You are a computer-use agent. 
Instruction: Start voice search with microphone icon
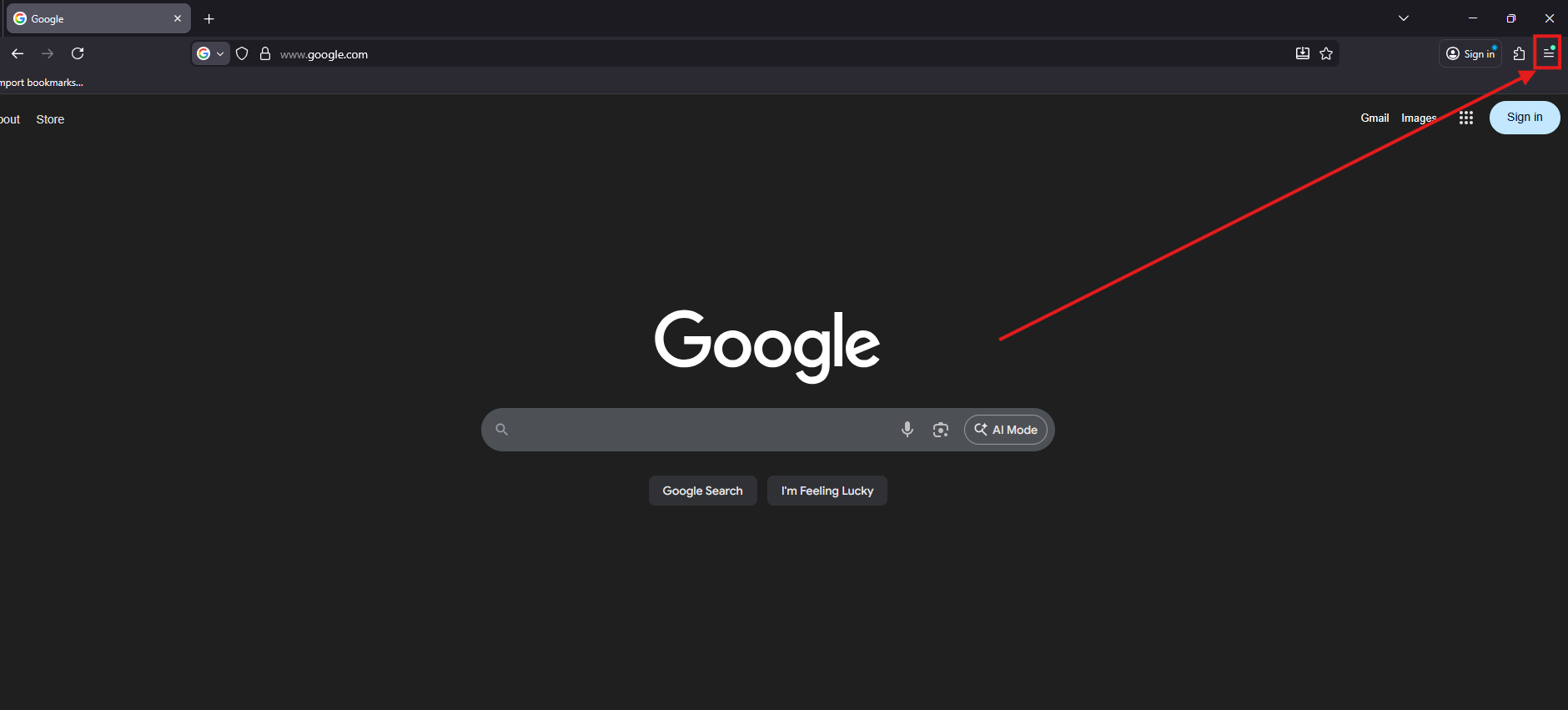coord(907,430)
